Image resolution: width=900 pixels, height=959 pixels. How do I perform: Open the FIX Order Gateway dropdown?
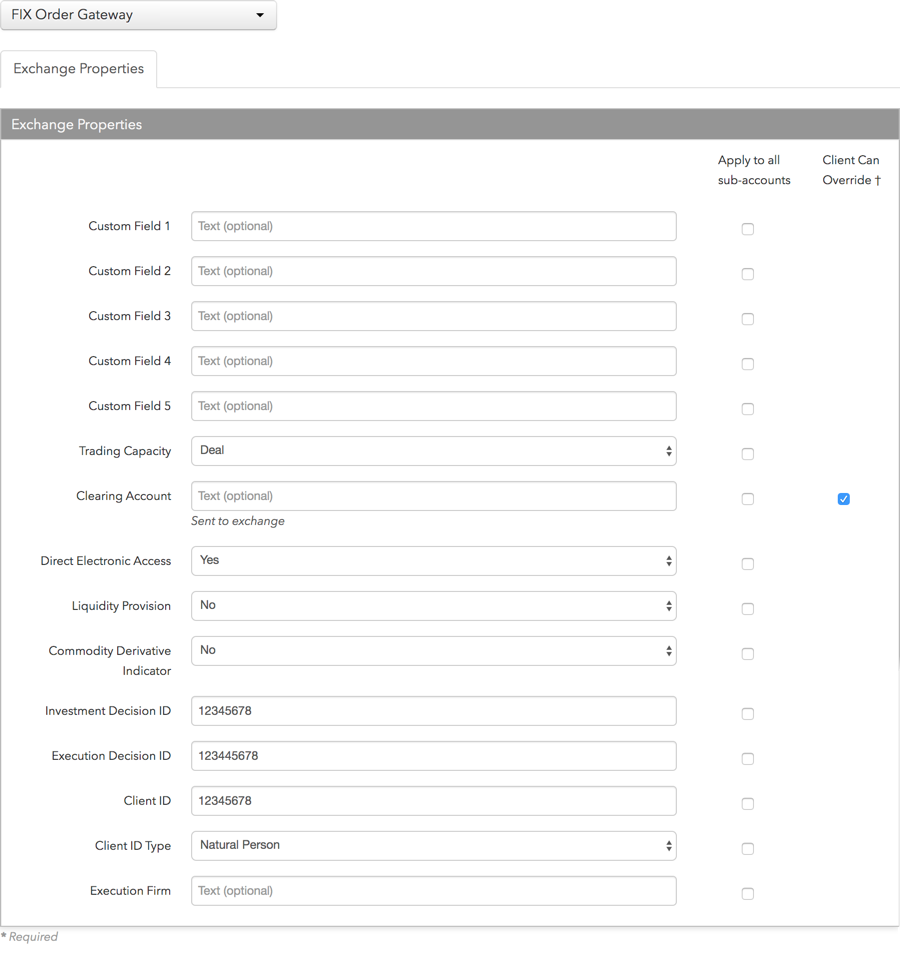click(138, 15)
